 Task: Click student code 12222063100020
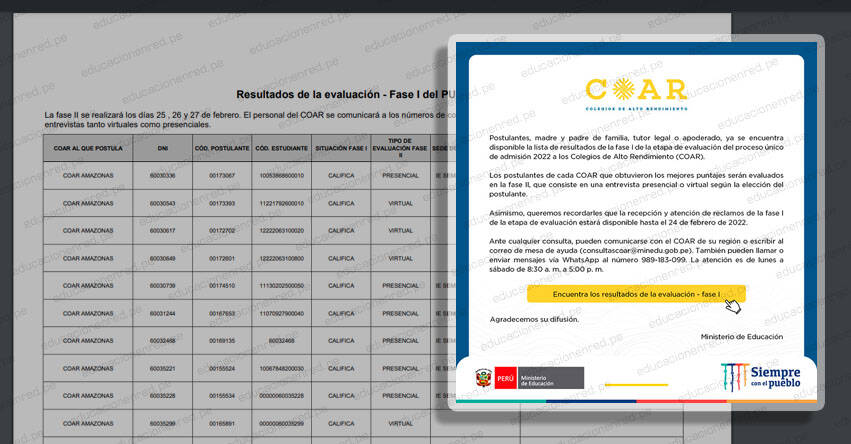[282, 231]
